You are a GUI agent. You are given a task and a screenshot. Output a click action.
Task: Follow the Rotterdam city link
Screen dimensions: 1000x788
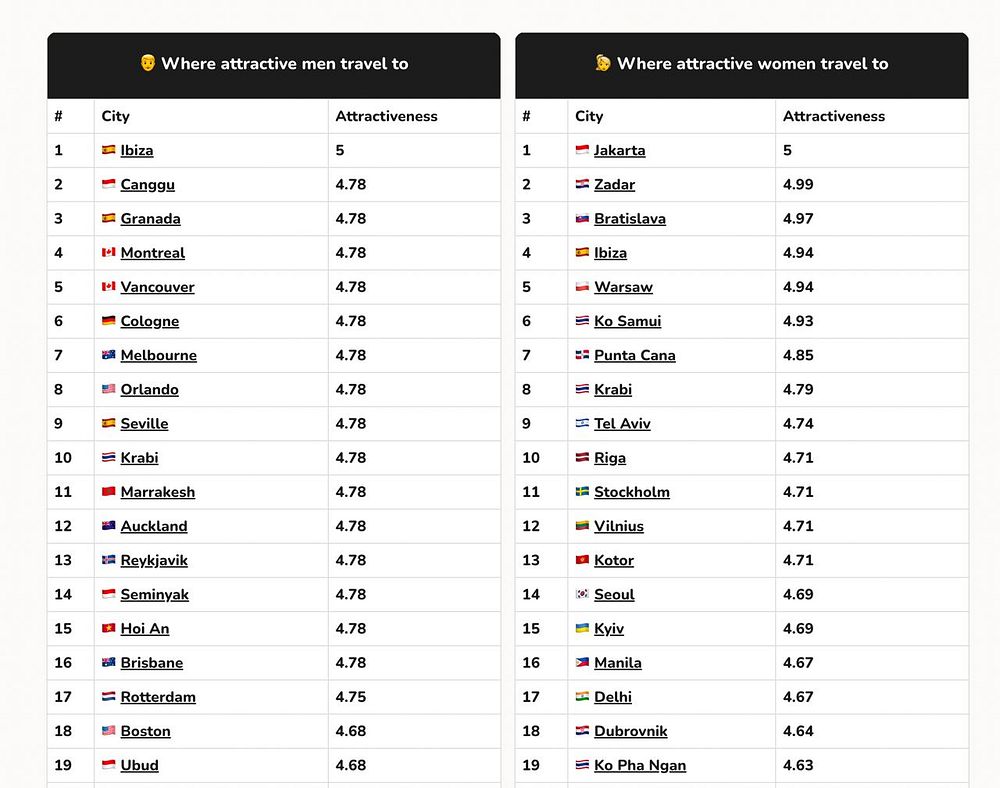coord(158,697)
